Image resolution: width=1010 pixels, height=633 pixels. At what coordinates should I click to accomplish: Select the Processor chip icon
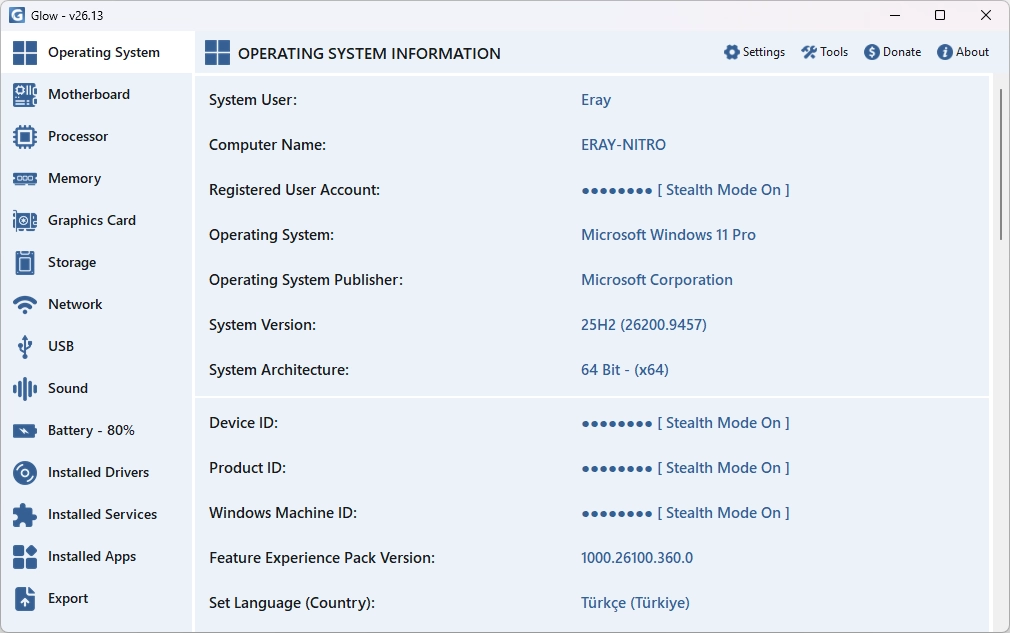click(24, 137)
